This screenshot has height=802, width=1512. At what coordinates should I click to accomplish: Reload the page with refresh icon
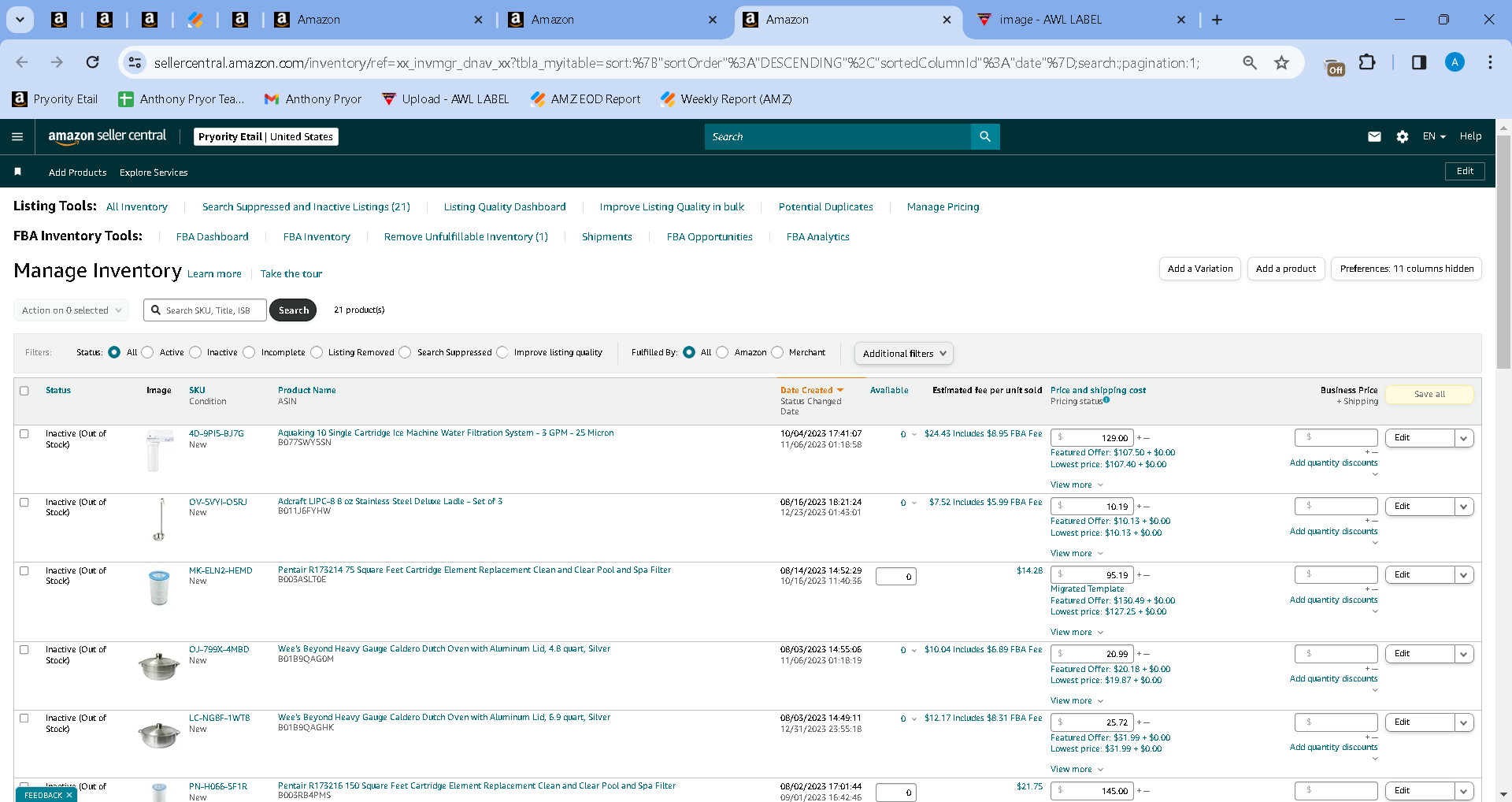coord(92,62)
